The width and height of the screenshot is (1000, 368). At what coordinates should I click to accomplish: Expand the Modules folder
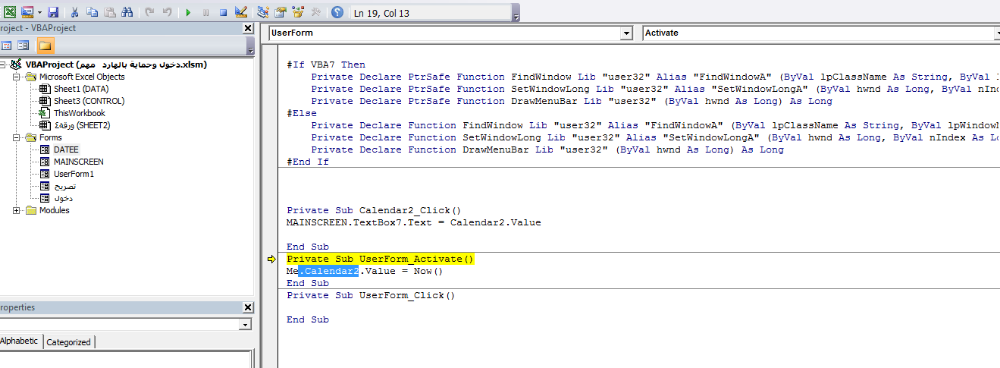click(17, 210)
